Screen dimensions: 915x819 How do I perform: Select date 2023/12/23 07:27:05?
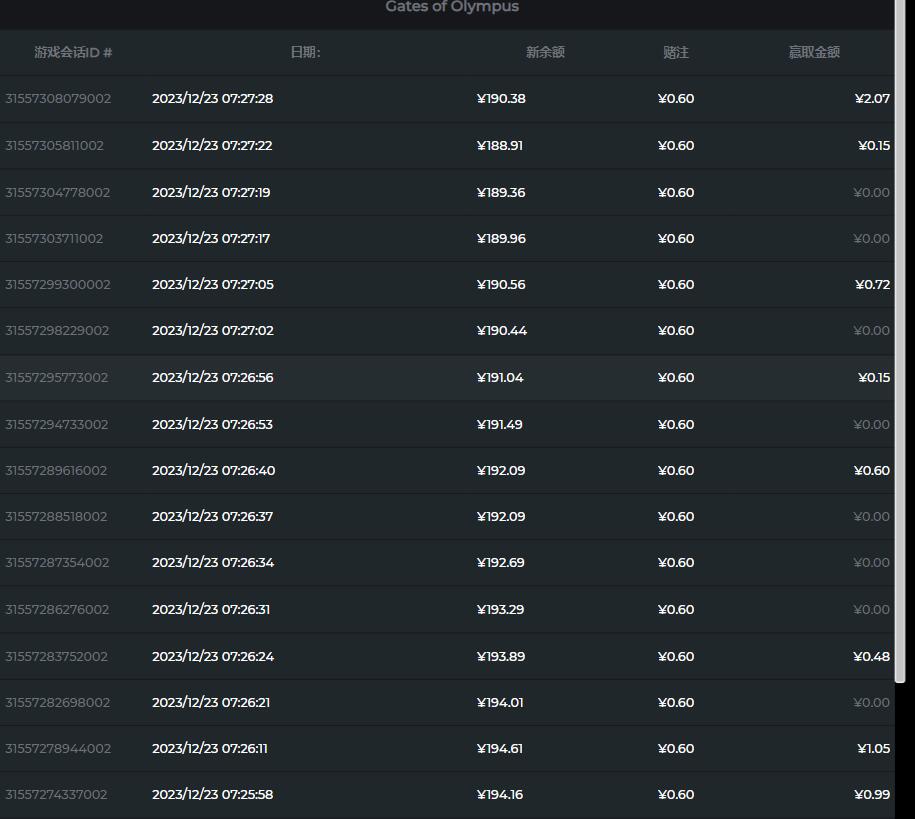click(x=212, y=285)
